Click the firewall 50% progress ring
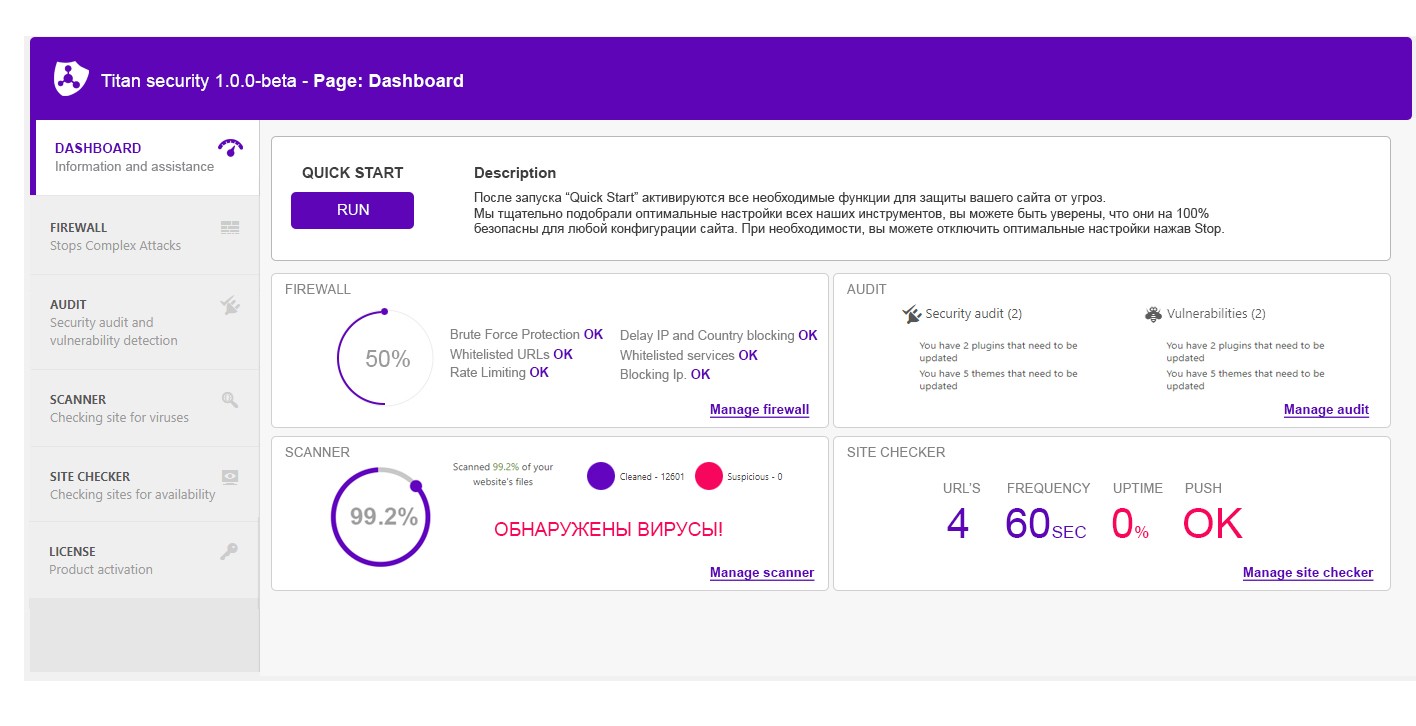Image resolution: width=1416 pixels, height=726 pixels. coord(386,359)
